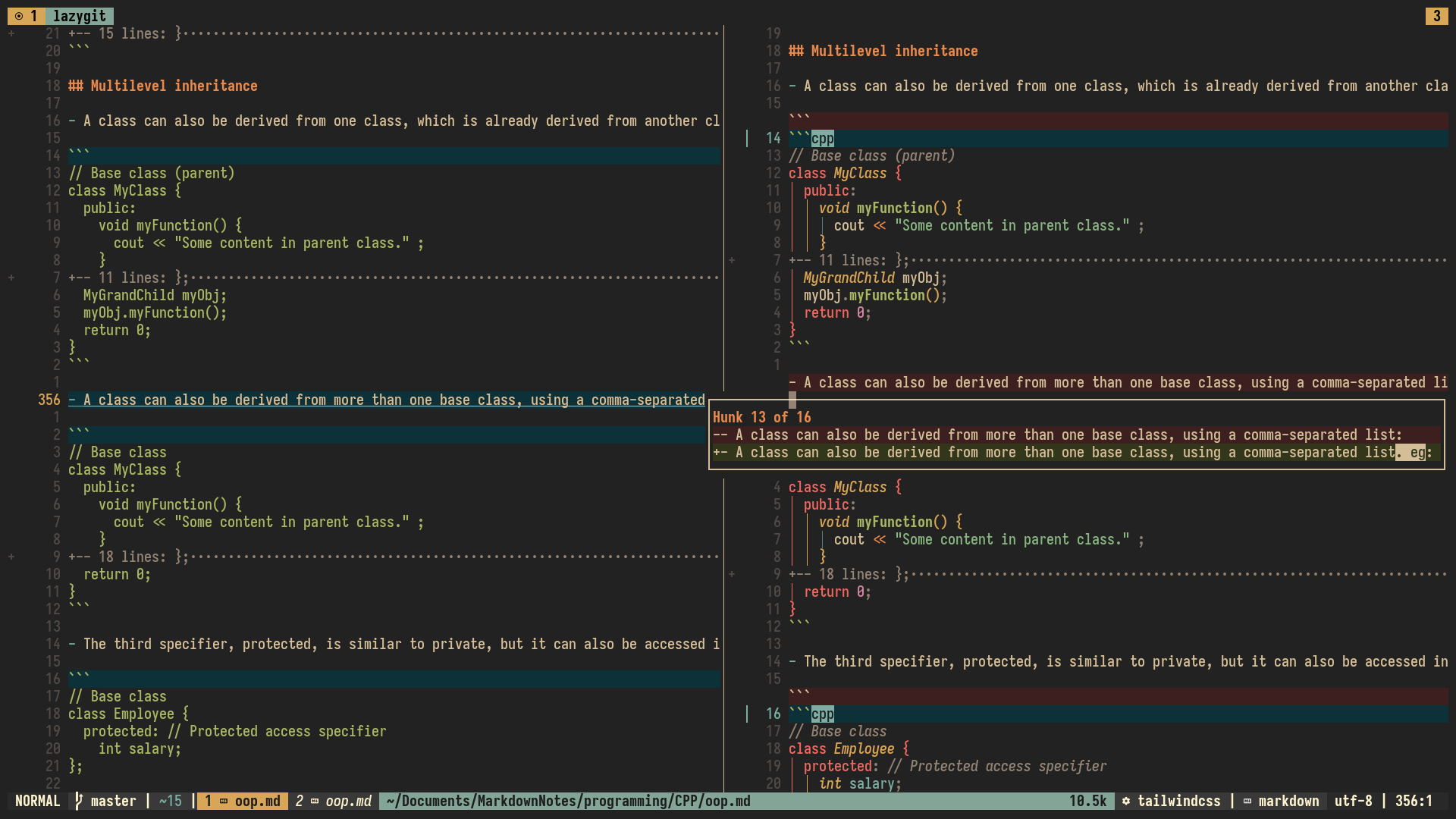Click the 'Hunk 13 of 16' popup title
Viewport: 1456px width, 819px height.
762,417
